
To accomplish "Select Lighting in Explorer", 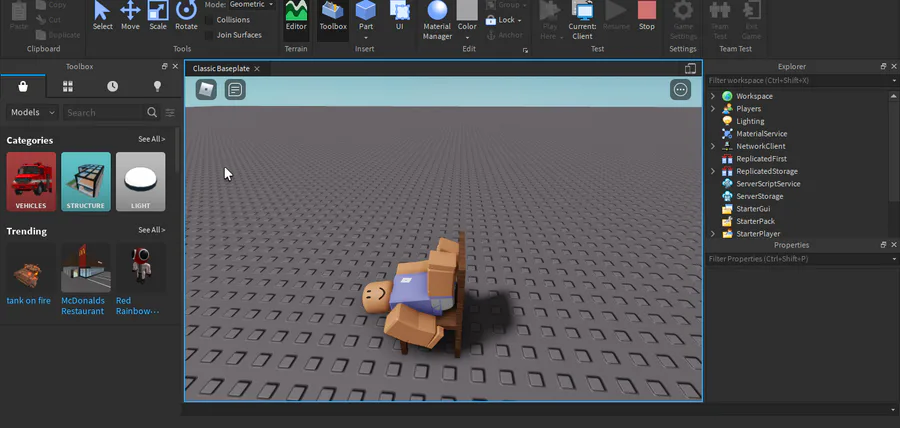I will (x=750, y=122).
